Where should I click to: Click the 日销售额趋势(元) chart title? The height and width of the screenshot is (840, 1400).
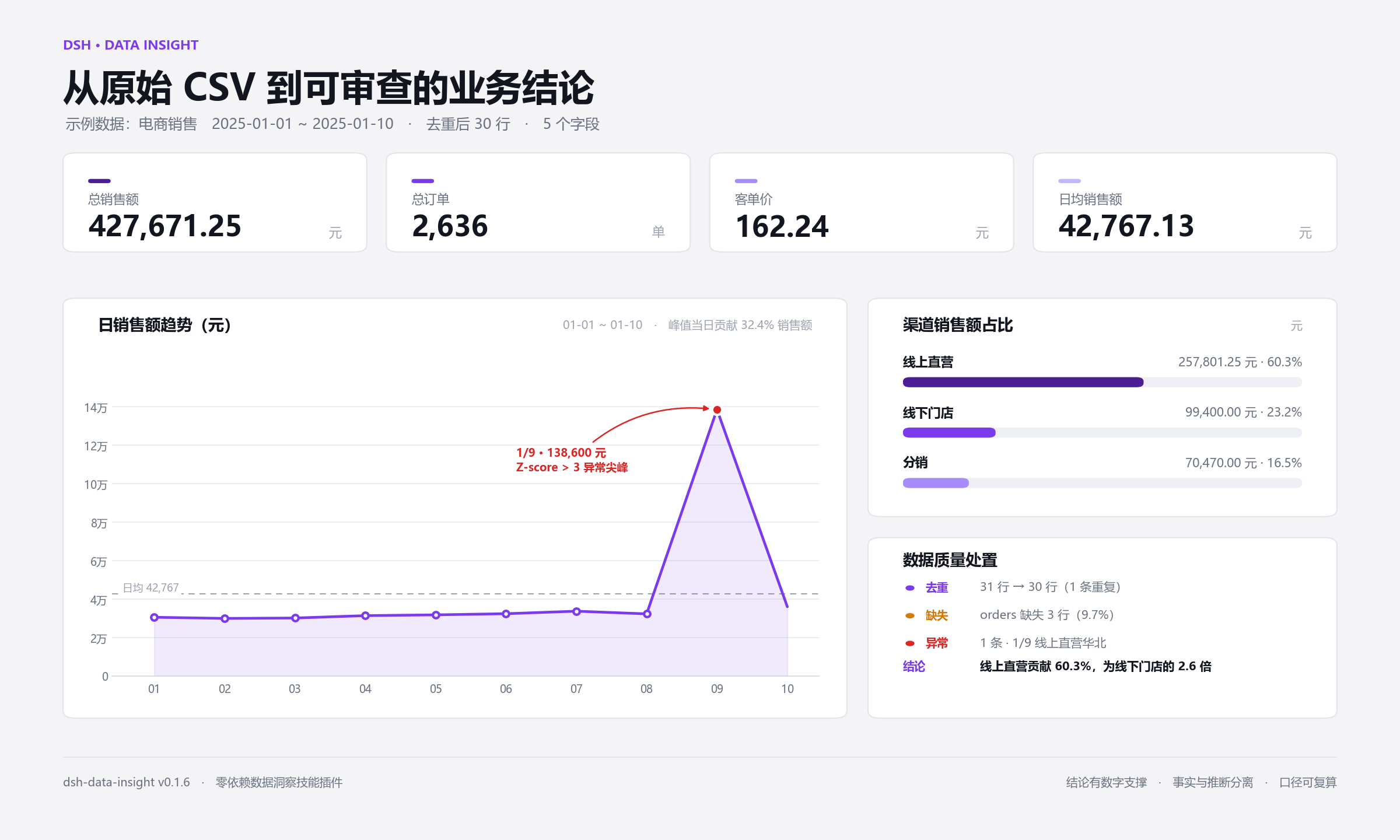164,325
